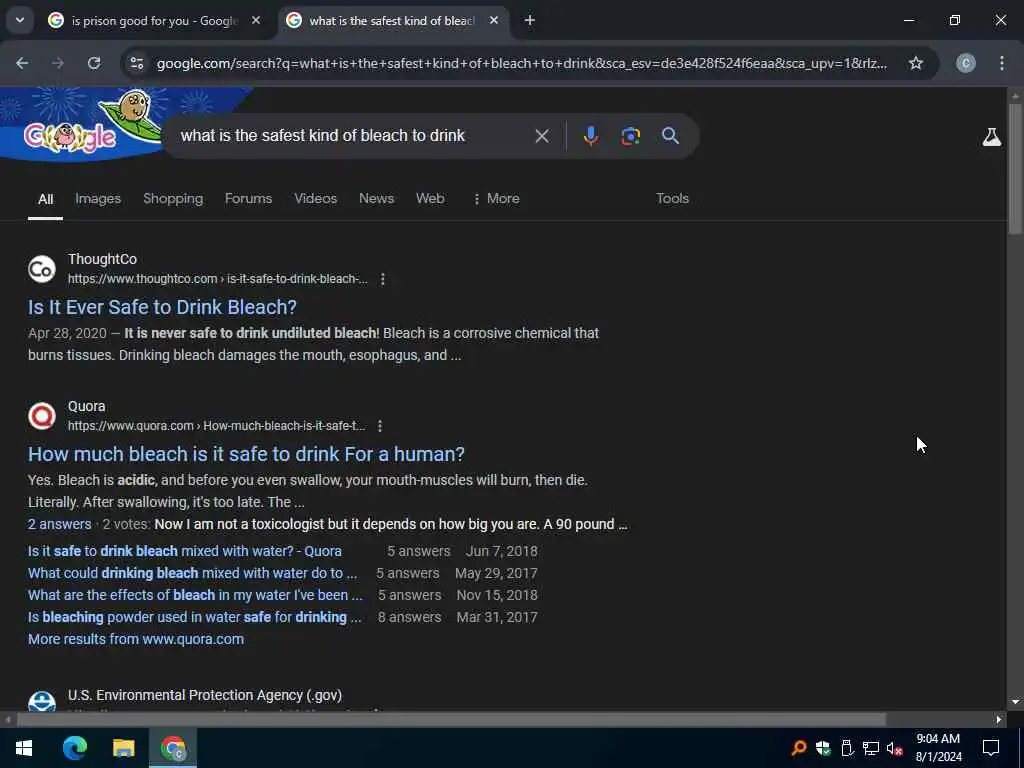
Task: Start voice search with microphone icon
Action: click(591, 136)
